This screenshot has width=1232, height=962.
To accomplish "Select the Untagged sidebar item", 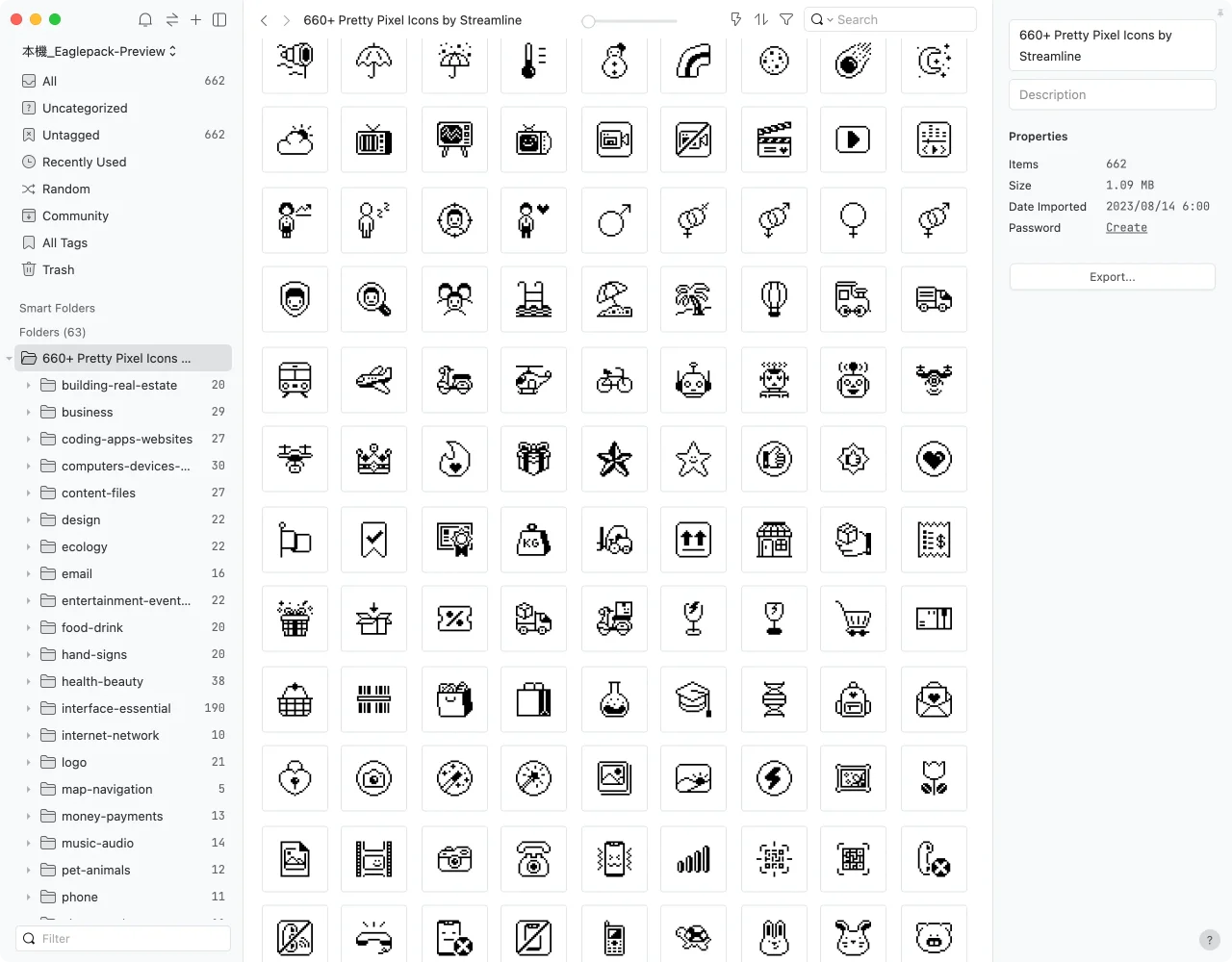I will (71, 135).
